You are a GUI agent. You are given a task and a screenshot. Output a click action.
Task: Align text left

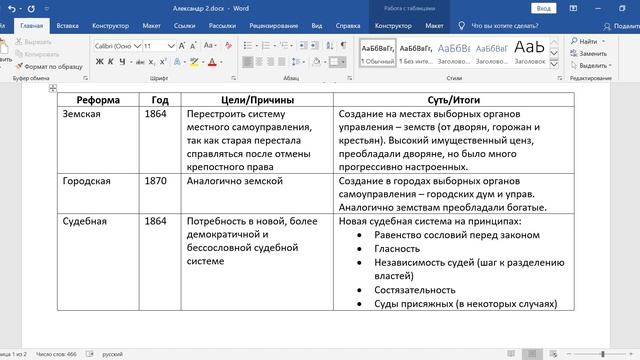[x=247, y=62]
